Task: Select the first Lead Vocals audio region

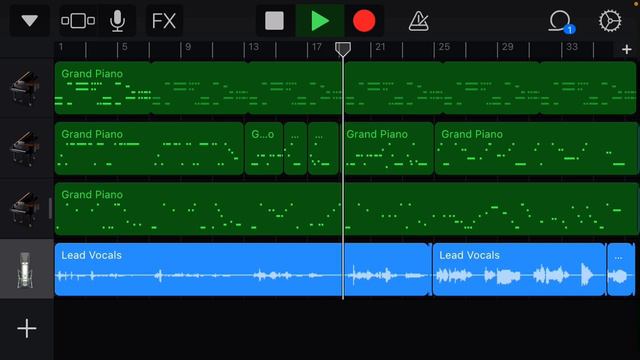Action: point(243,269)
